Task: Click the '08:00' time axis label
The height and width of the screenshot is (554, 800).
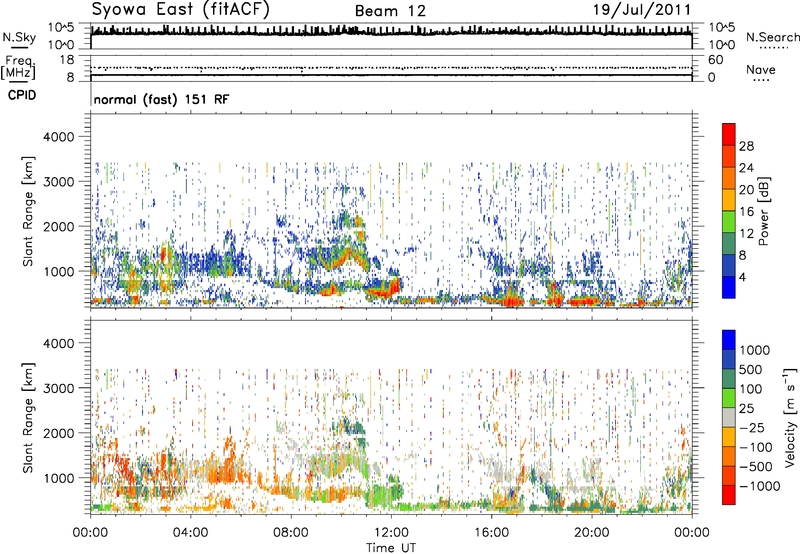Action: (x=290, y=533)
